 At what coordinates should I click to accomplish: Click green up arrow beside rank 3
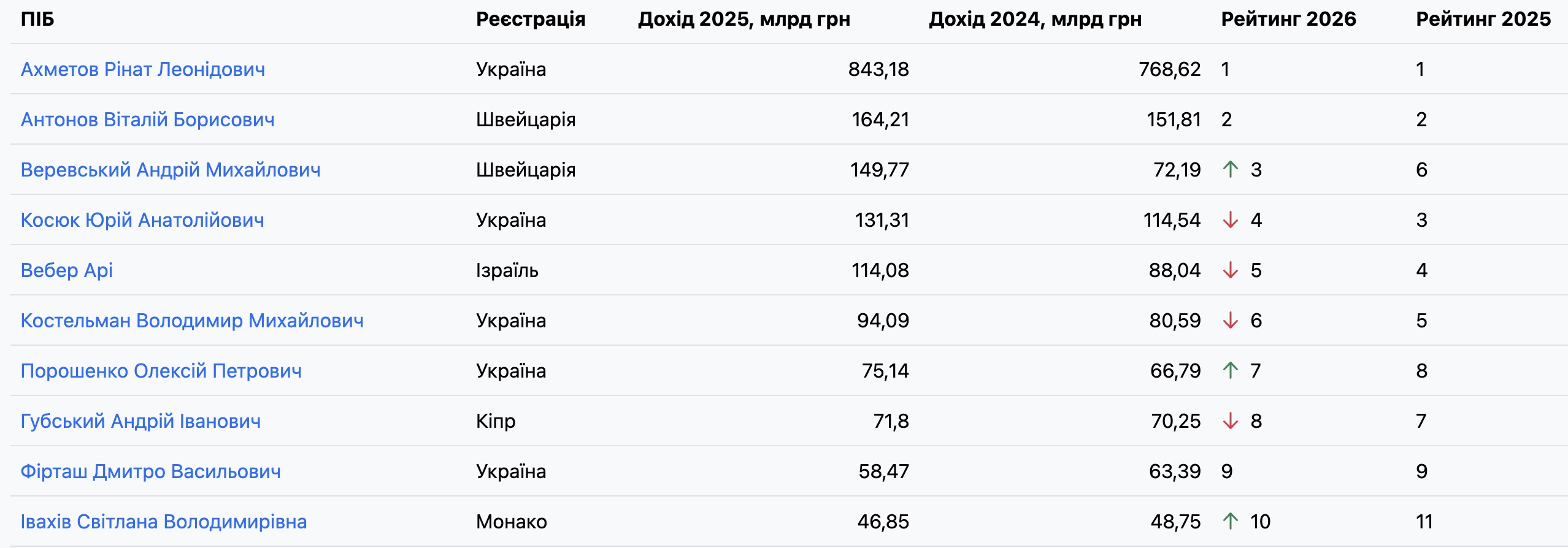coord(1230,169)
